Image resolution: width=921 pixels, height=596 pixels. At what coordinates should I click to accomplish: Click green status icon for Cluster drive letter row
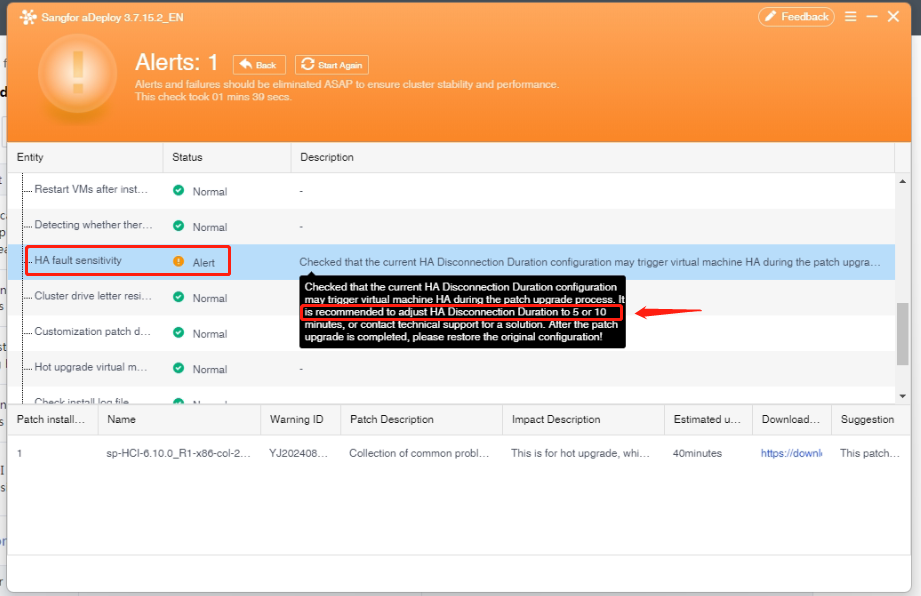click(179, 297)
